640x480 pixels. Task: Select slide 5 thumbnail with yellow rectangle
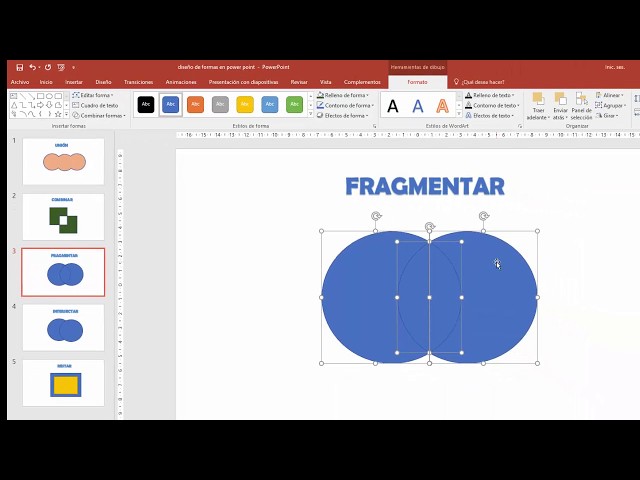[63, 383]
